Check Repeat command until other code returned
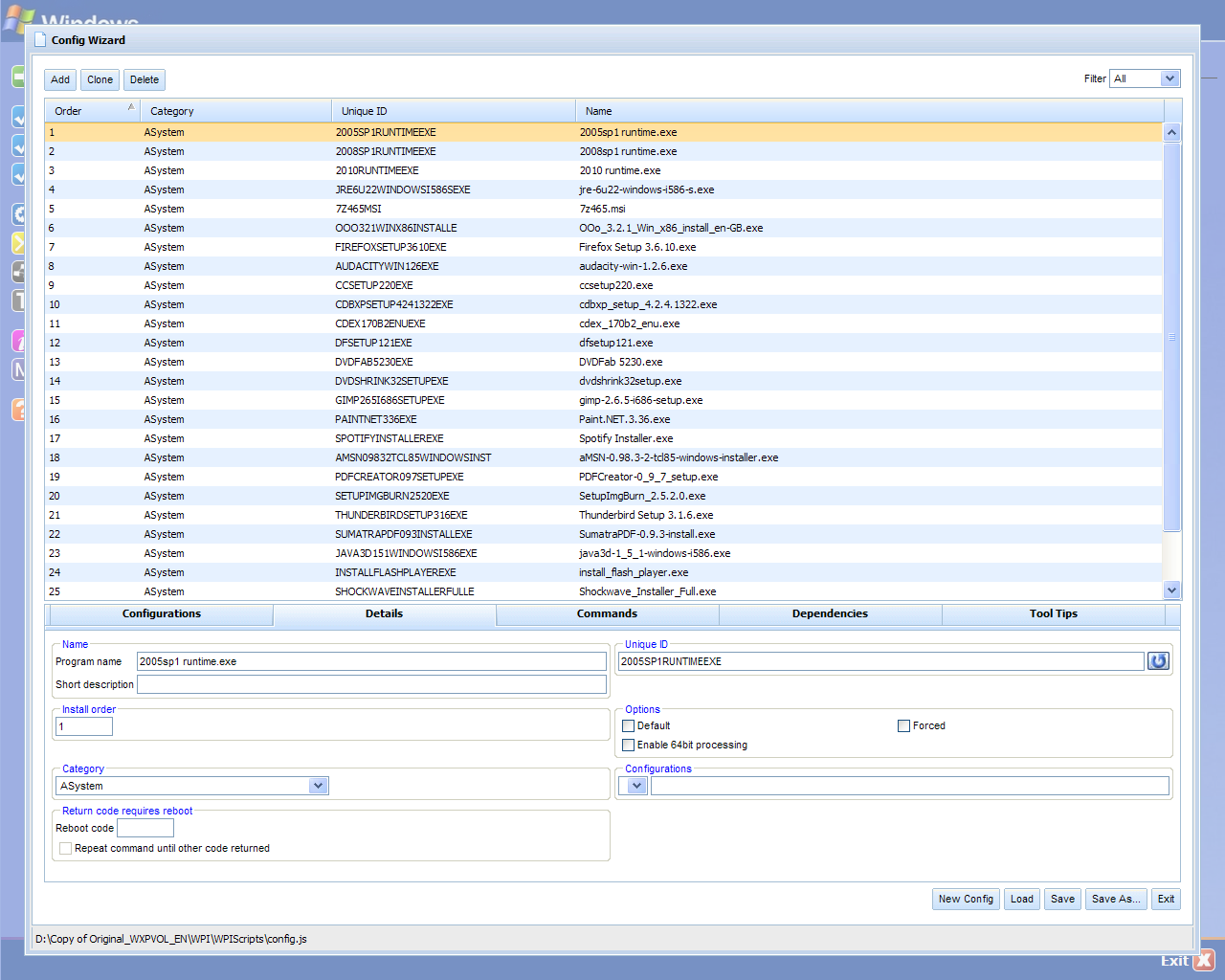Image resolution: width=1225 pixels, height=980 pixels. point(66,849)
